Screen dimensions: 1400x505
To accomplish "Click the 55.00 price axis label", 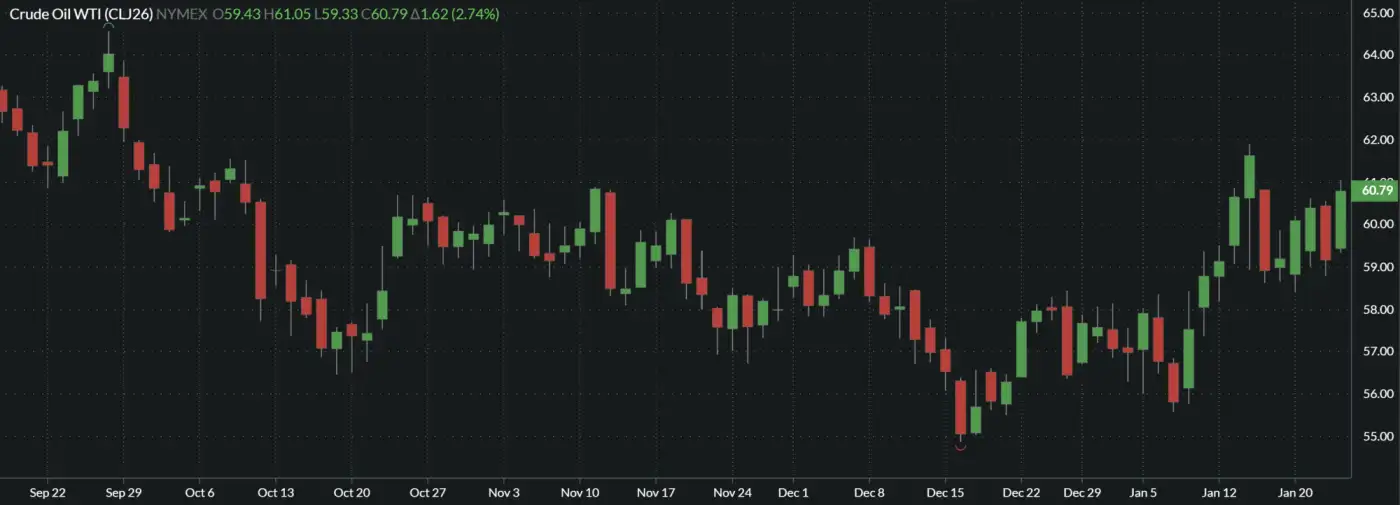I will pyautogui.click(x=1378, y=437).
